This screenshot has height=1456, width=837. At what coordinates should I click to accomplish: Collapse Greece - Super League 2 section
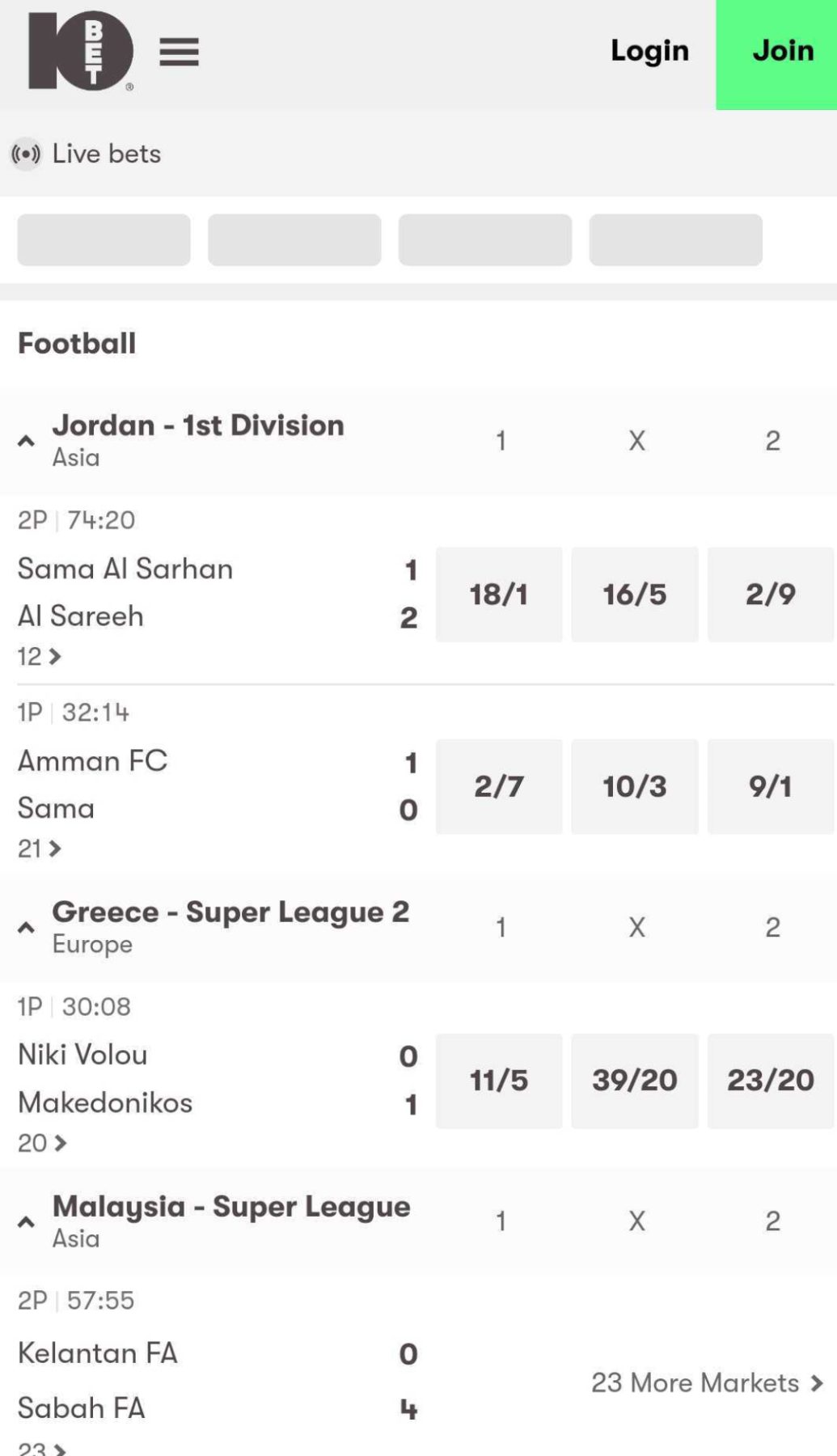point(26,928)
